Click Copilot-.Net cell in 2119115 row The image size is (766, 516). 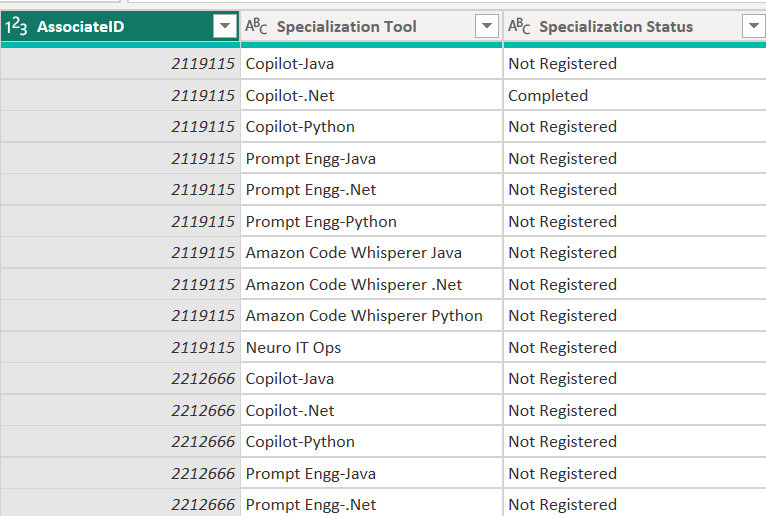pyautogui.click(x=371, y=95)
